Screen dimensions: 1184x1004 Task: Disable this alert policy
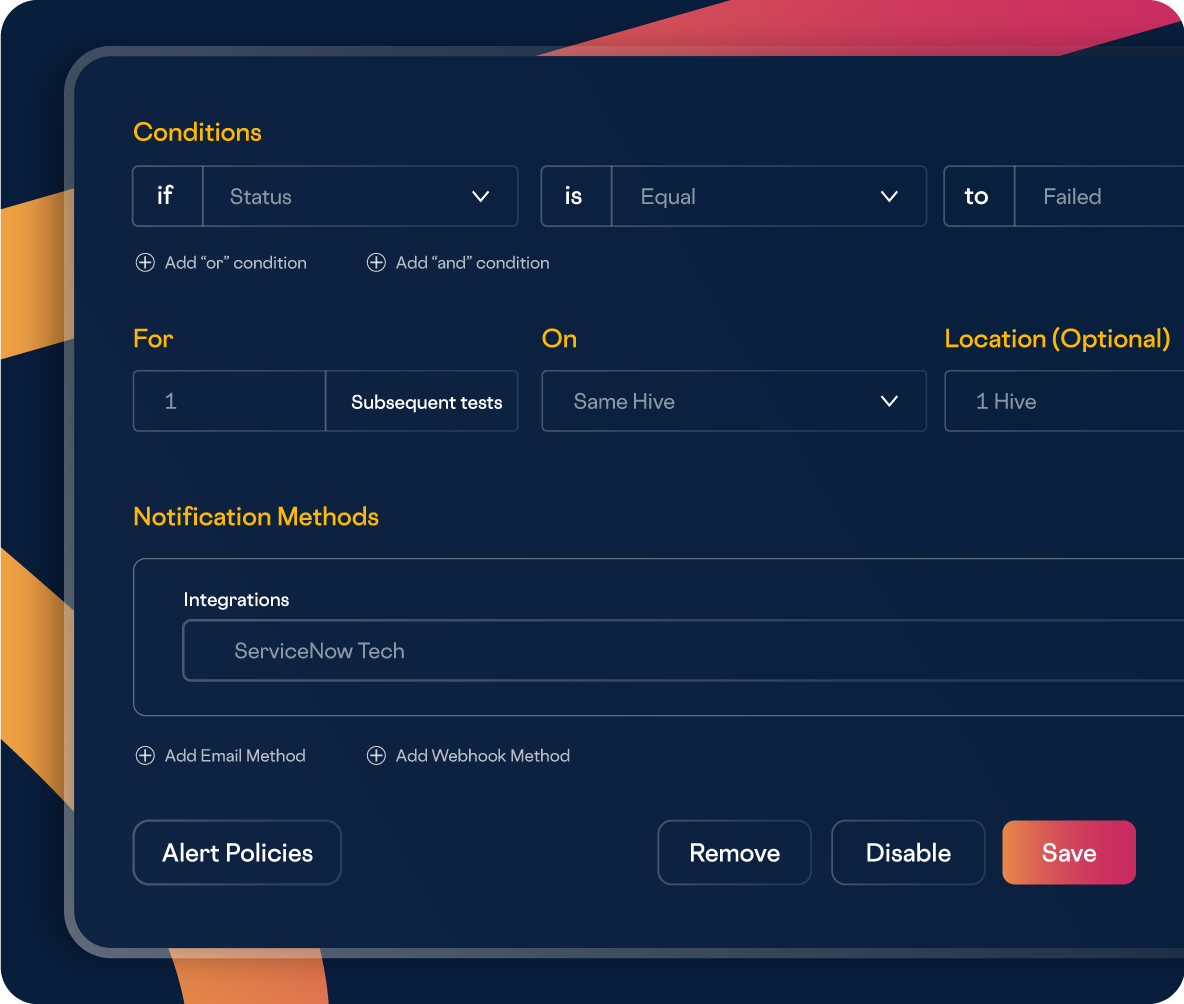pyautogui.click(x=908, y=853)
